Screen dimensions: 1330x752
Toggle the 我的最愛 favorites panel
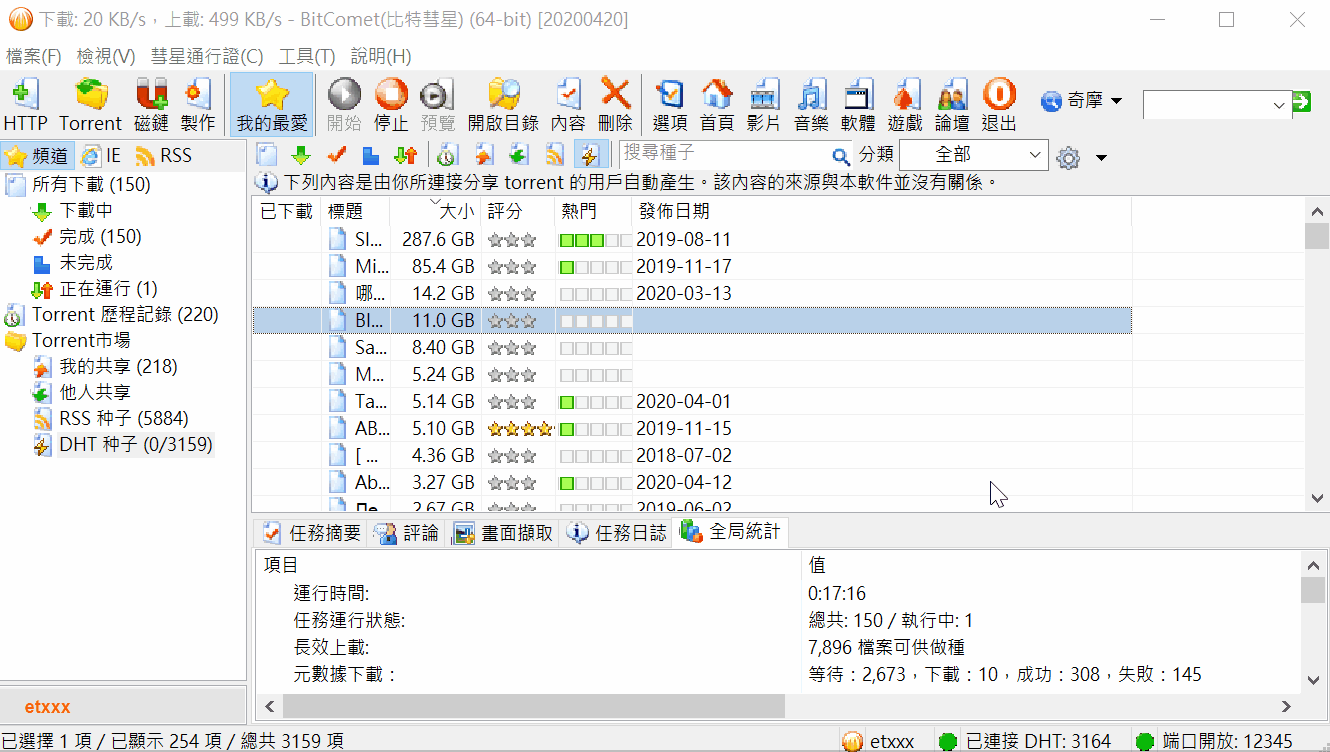272,105
